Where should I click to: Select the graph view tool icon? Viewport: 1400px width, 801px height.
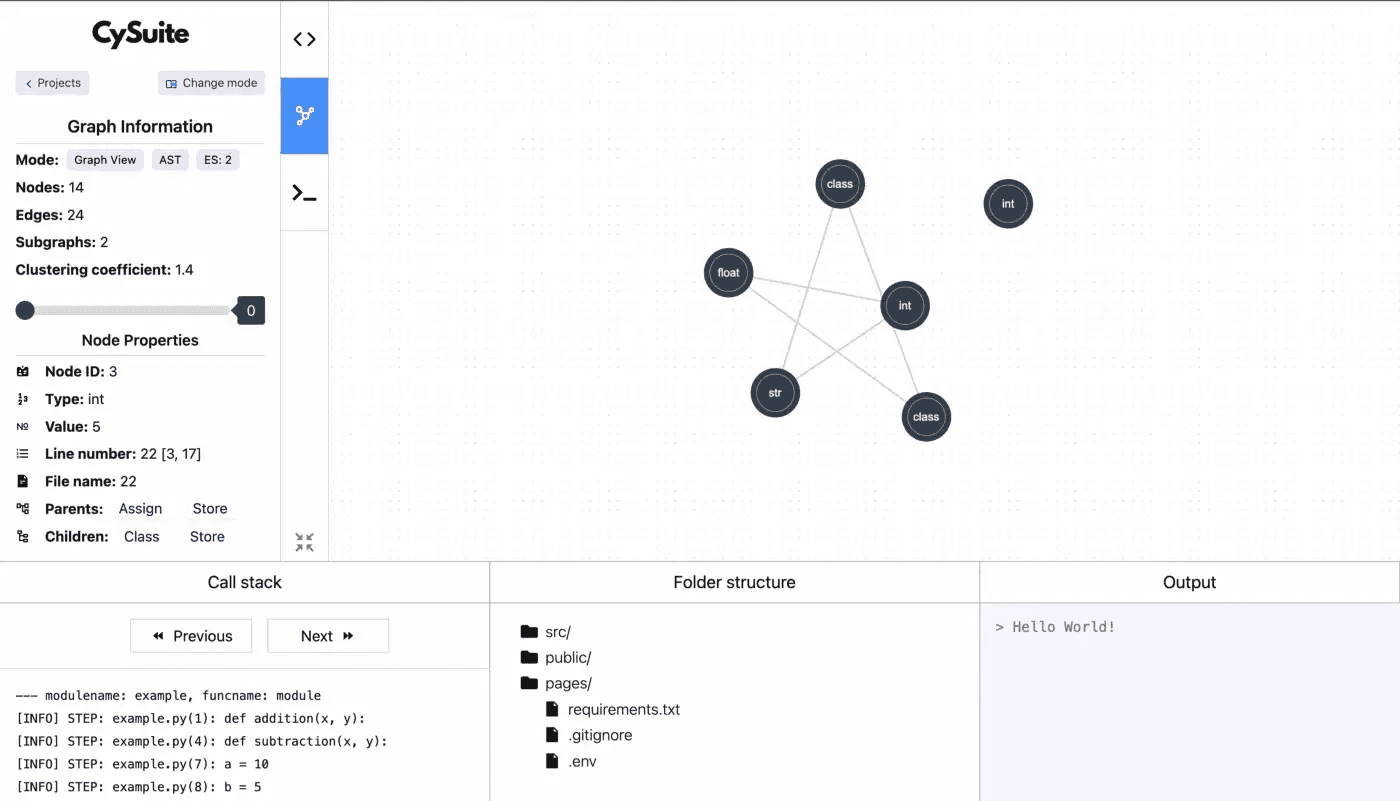(x=304, y=115)
